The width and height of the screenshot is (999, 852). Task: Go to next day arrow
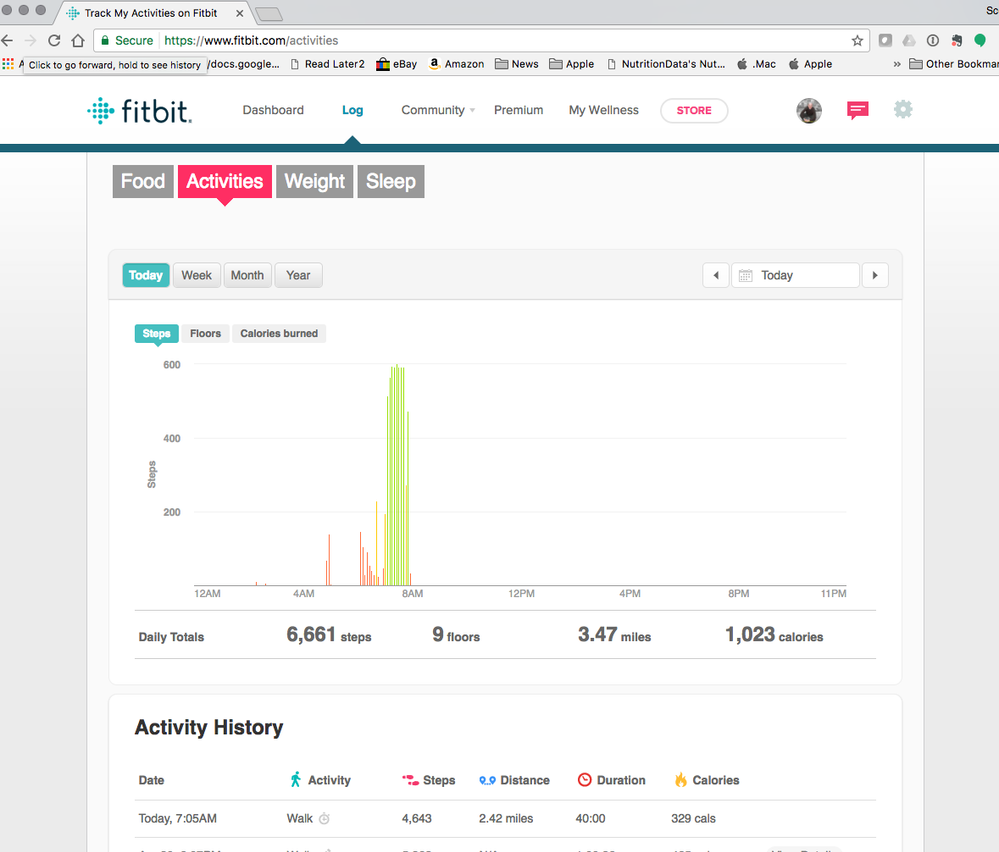pyautogui.click(x=875, y=275)
